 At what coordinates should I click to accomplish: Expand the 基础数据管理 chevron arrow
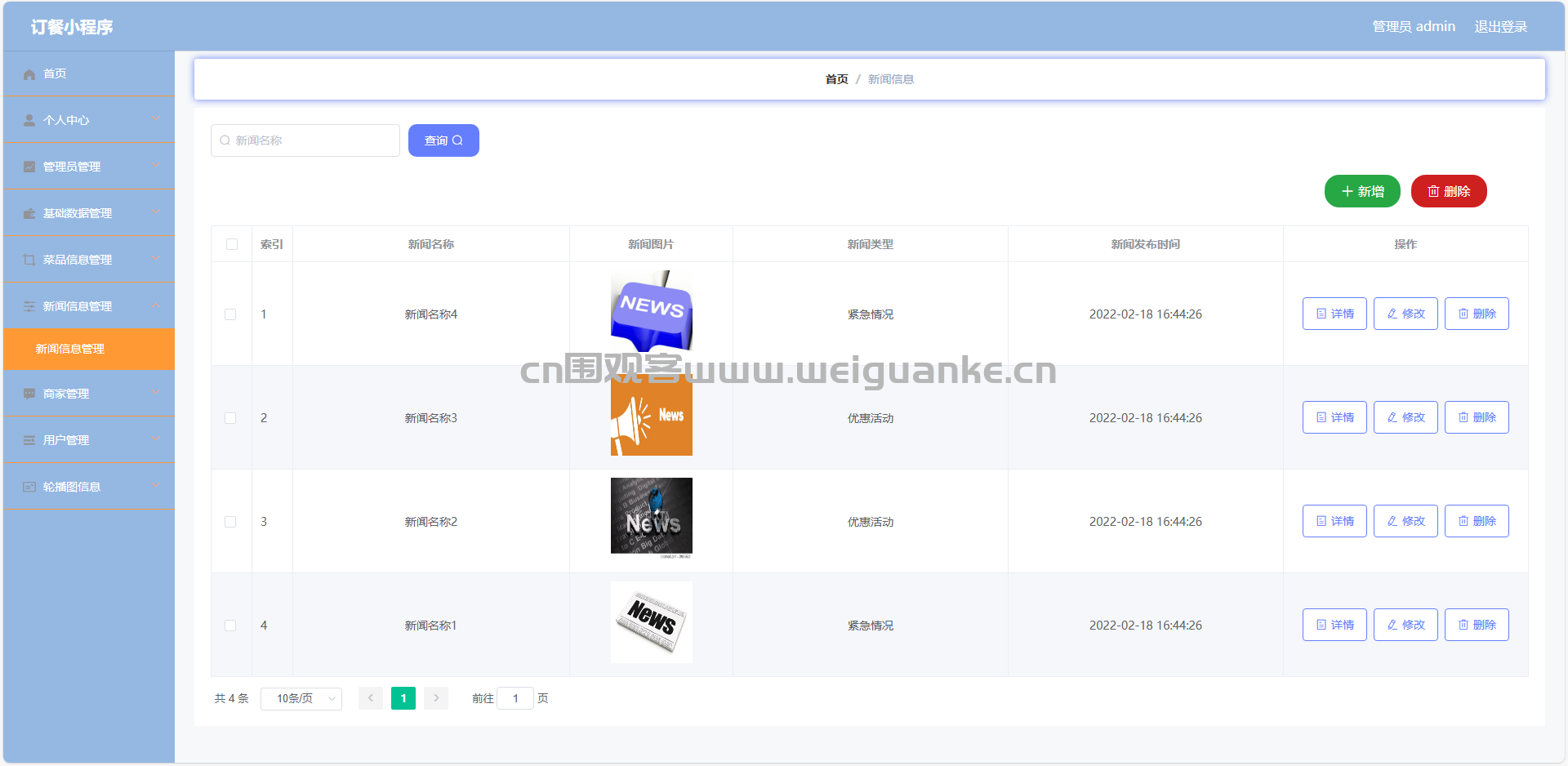[x=156, y=212]
